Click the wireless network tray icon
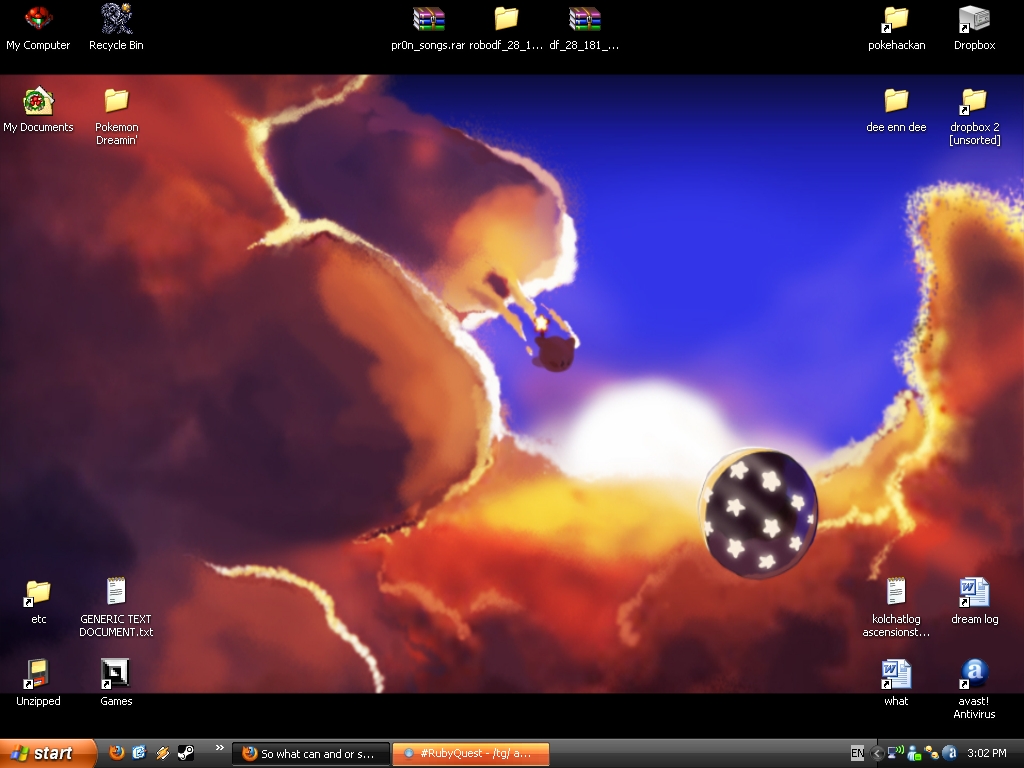This screenshot has height=768, width=1024. pyautogui.click(x=896, y=753)
